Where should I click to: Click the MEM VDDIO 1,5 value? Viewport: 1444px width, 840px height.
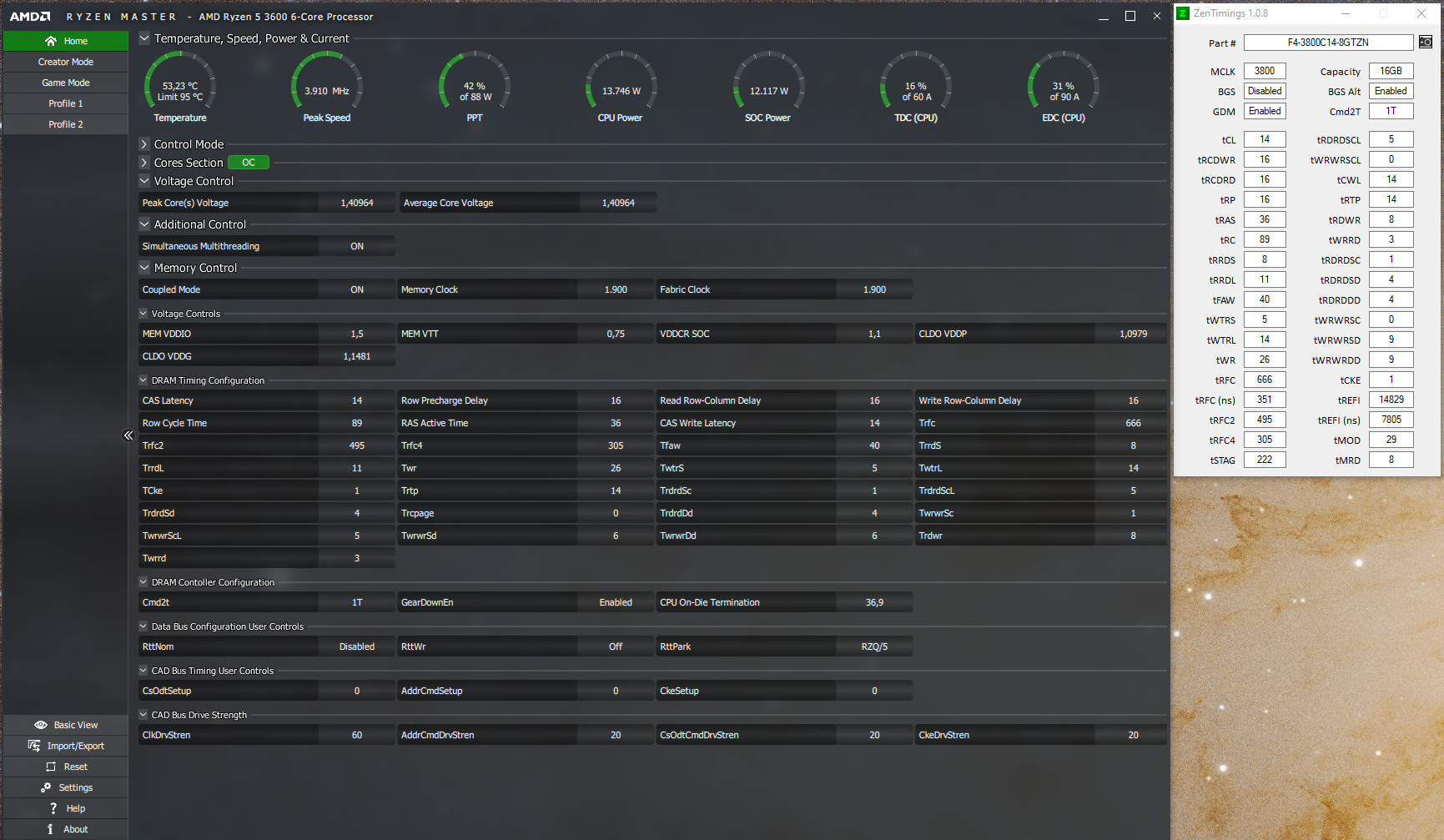pos(357,334)
